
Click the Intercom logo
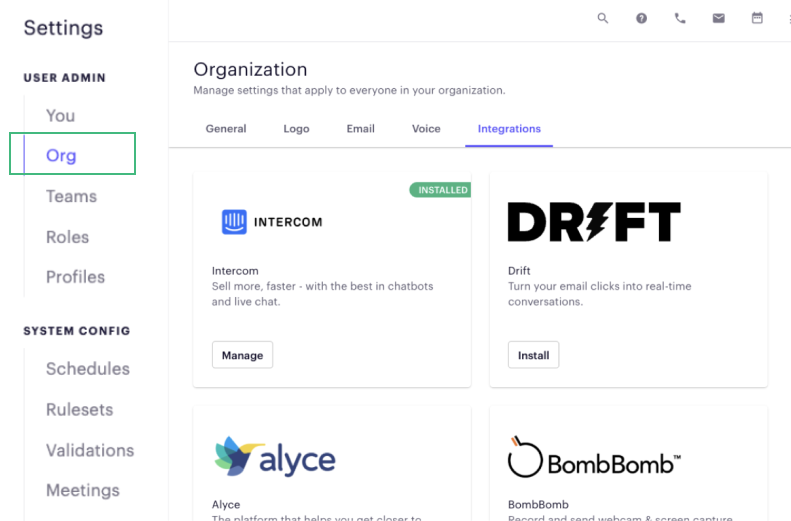point(272,222)
